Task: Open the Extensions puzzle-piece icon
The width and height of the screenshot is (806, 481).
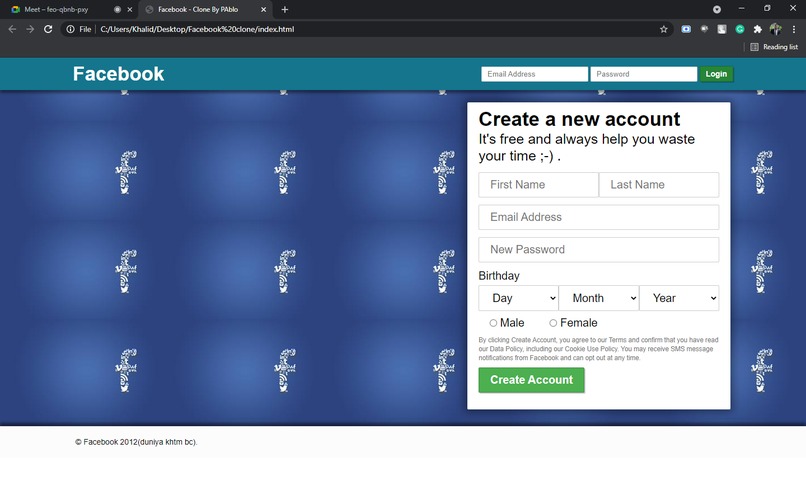Action: click(758, 29)
